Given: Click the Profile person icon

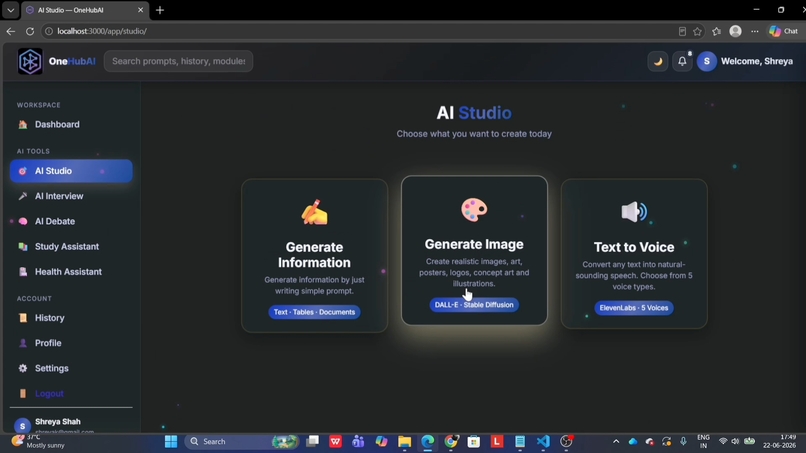Looking at the screenshot, I should tap(23, 343).
